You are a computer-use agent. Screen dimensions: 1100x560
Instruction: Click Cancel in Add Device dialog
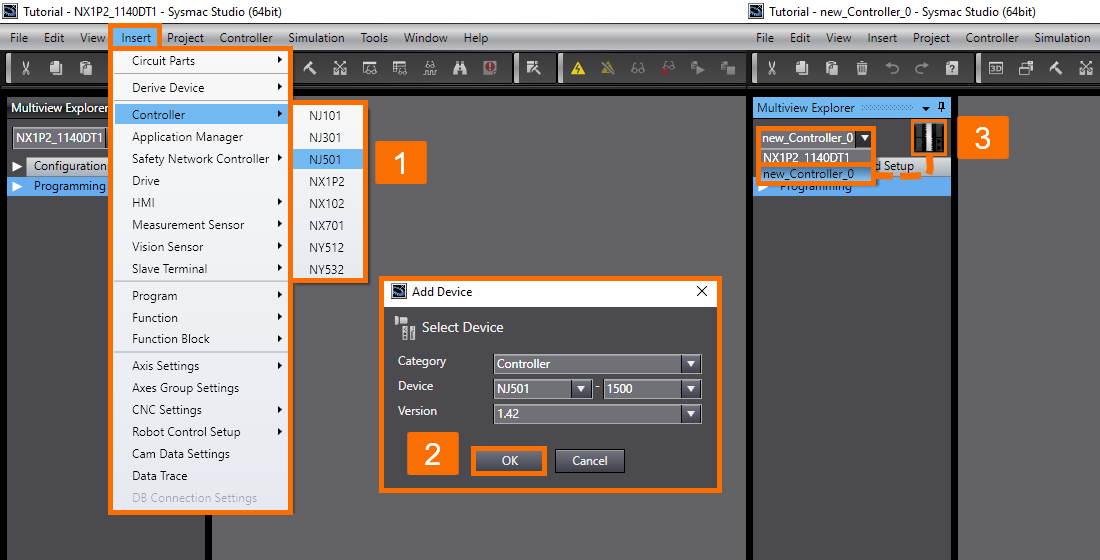coord(589,461)
